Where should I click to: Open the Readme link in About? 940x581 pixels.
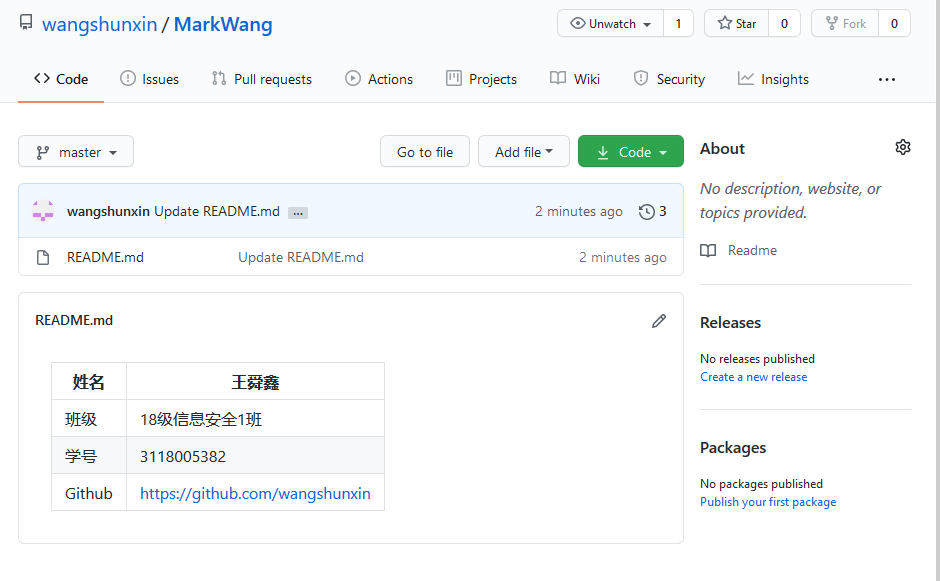click(752, 250)
